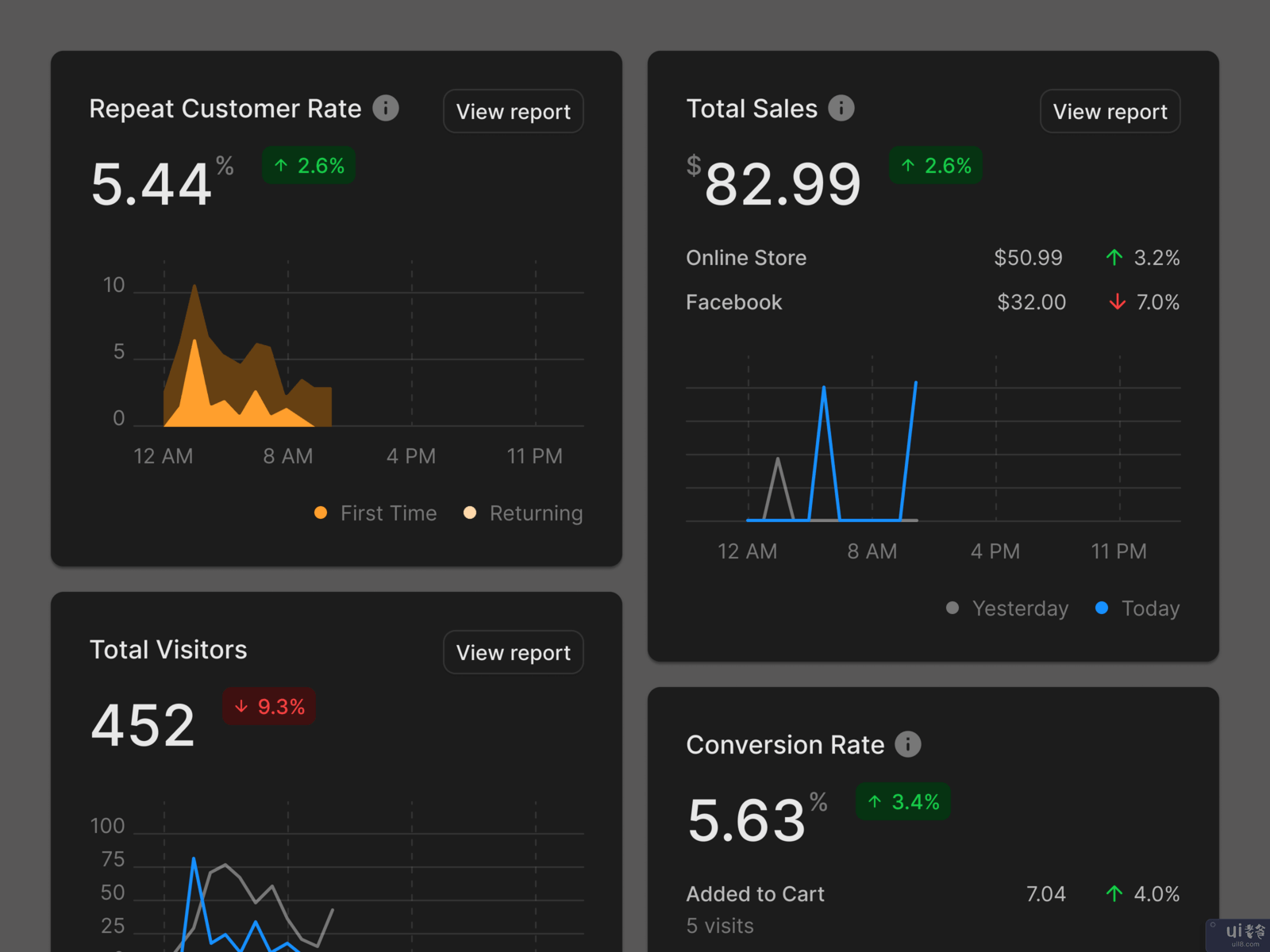Open Repeat Customer Rate View report
1270x952 pixels.
tap(513, 112)
